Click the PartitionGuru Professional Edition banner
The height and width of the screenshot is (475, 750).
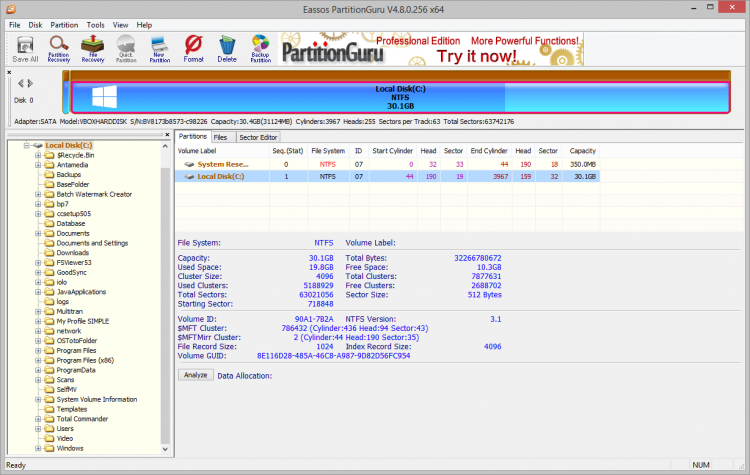pos(431,49)
